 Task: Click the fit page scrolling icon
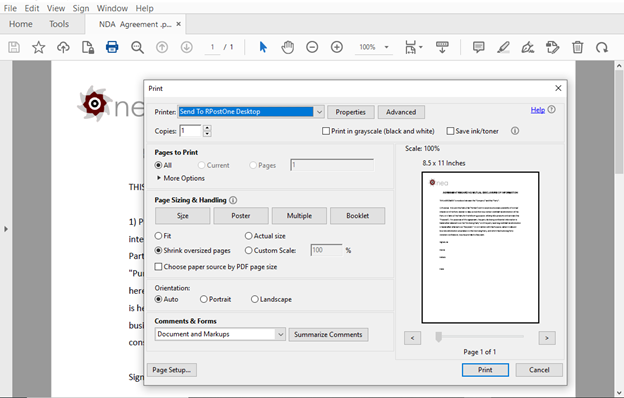pyautogui.click(x=413, y=47)
